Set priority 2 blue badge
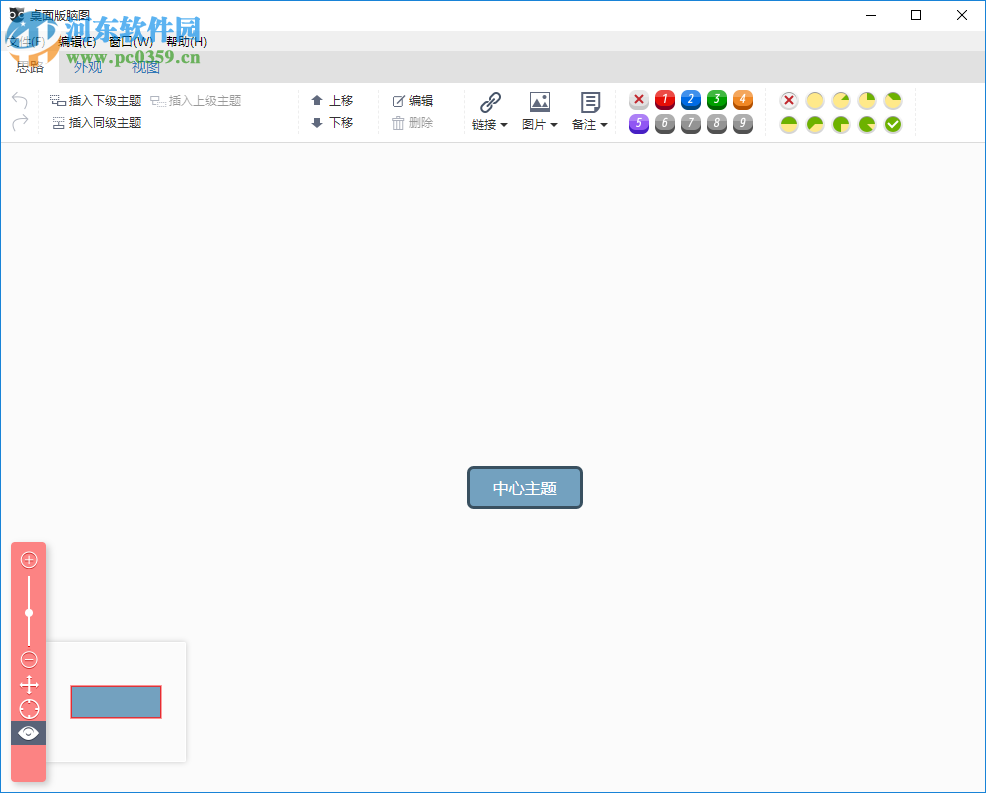The image size is (986, 793). click(x=690, y=100)
